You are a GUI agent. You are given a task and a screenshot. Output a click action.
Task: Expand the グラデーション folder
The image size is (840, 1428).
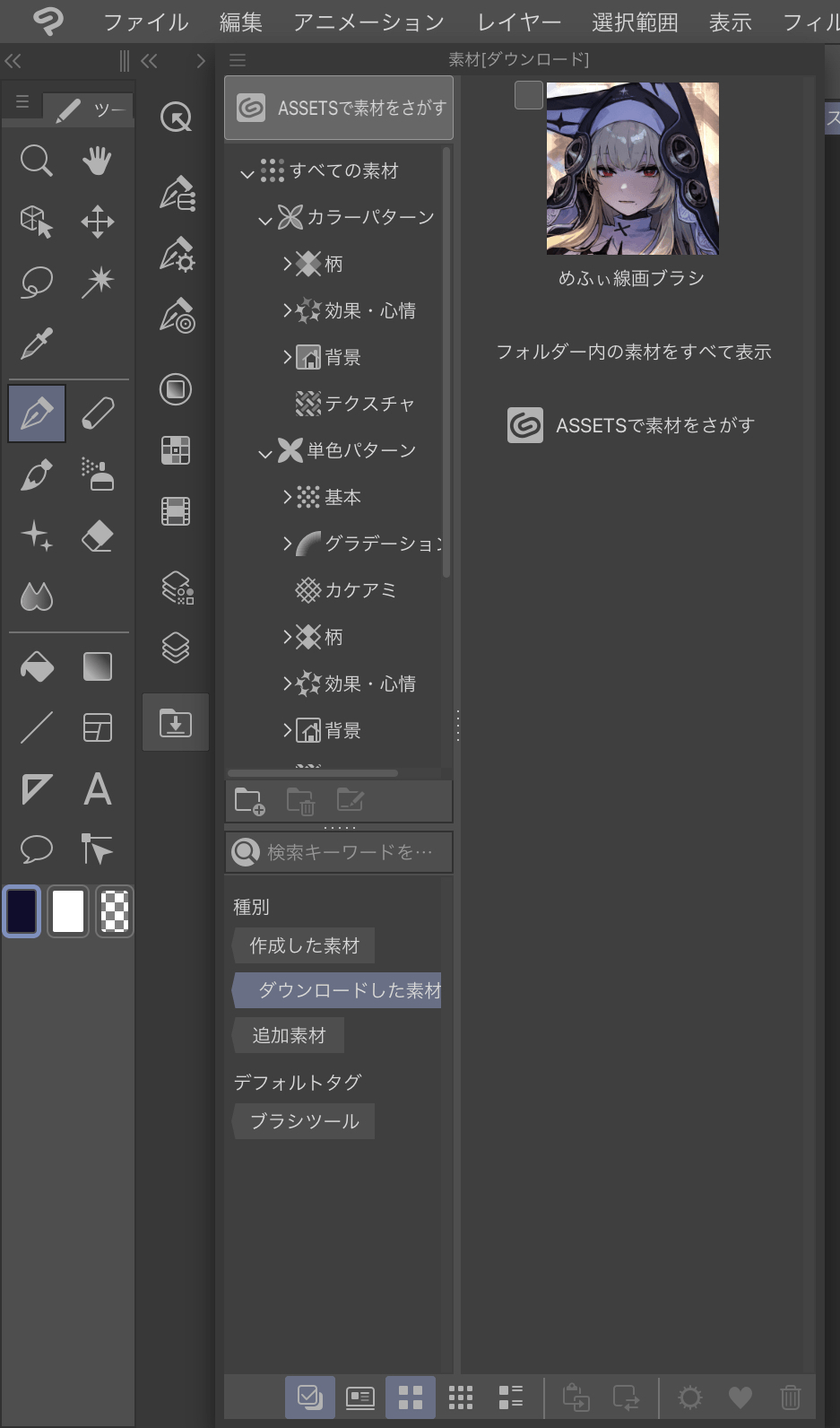pyautogui.click(x=287, y=544)
